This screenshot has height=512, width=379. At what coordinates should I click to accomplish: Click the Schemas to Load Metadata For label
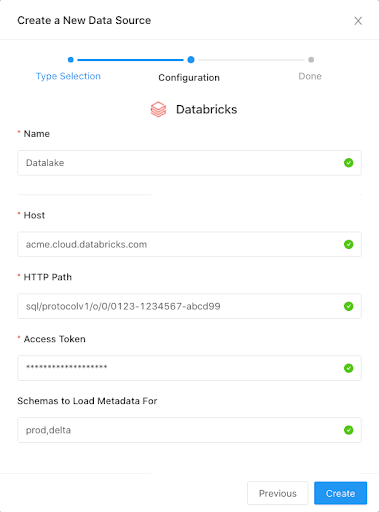[87, 401]
